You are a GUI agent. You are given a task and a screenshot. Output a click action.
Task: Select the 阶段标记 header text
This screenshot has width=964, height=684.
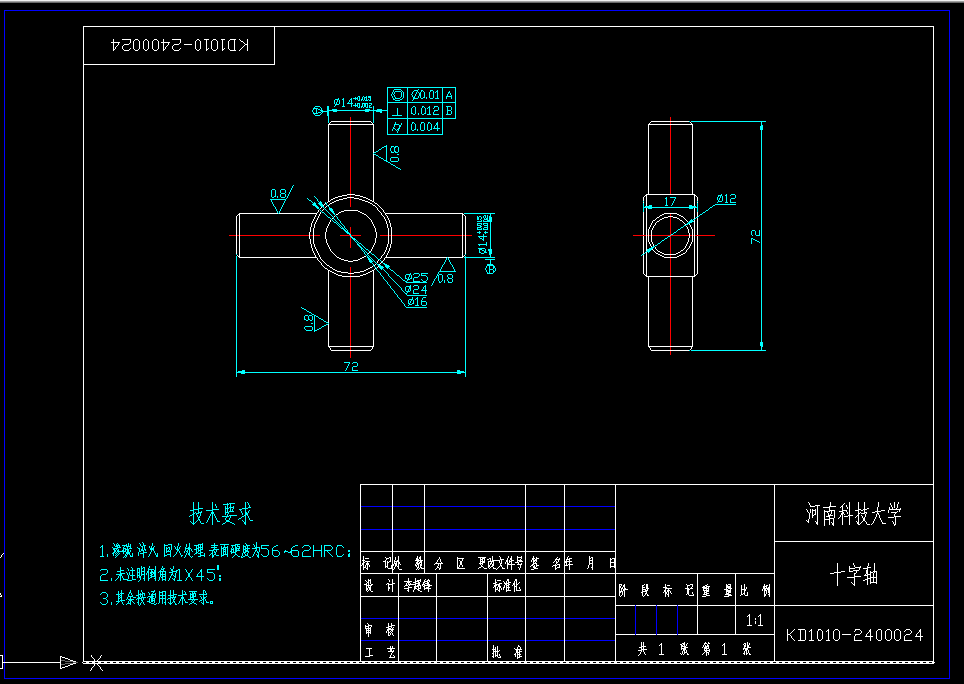657,591
